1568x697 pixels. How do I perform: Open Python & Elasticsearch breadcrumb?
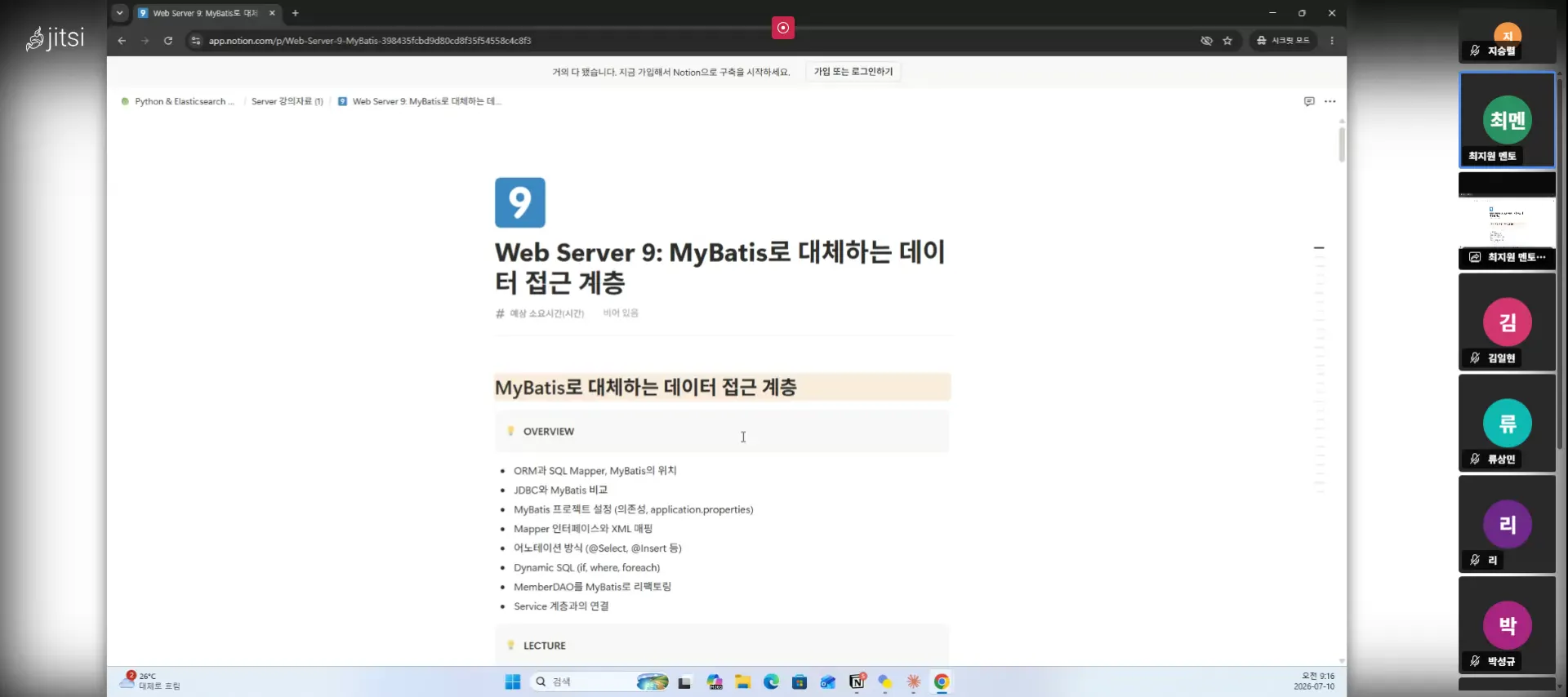[178, 101]
